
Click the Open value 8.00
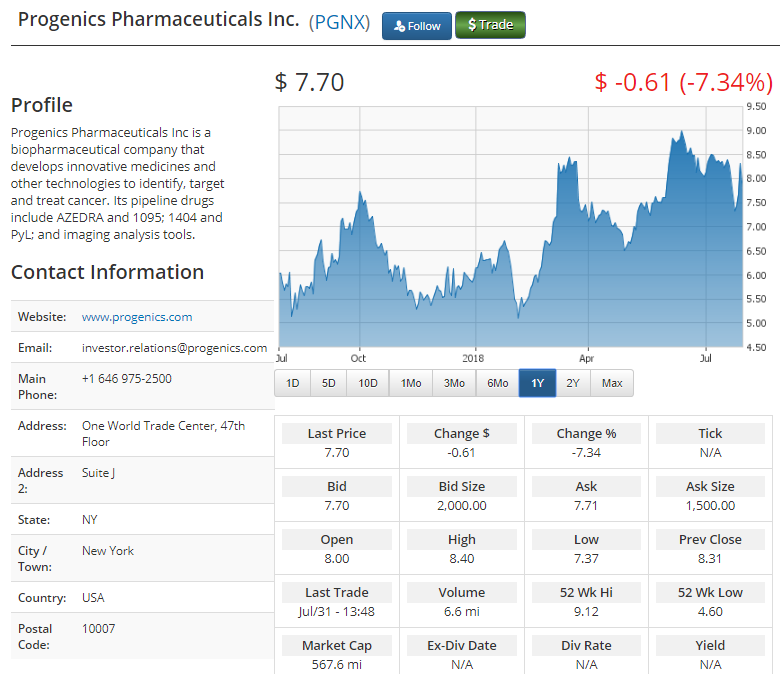(x=337, y=559)
